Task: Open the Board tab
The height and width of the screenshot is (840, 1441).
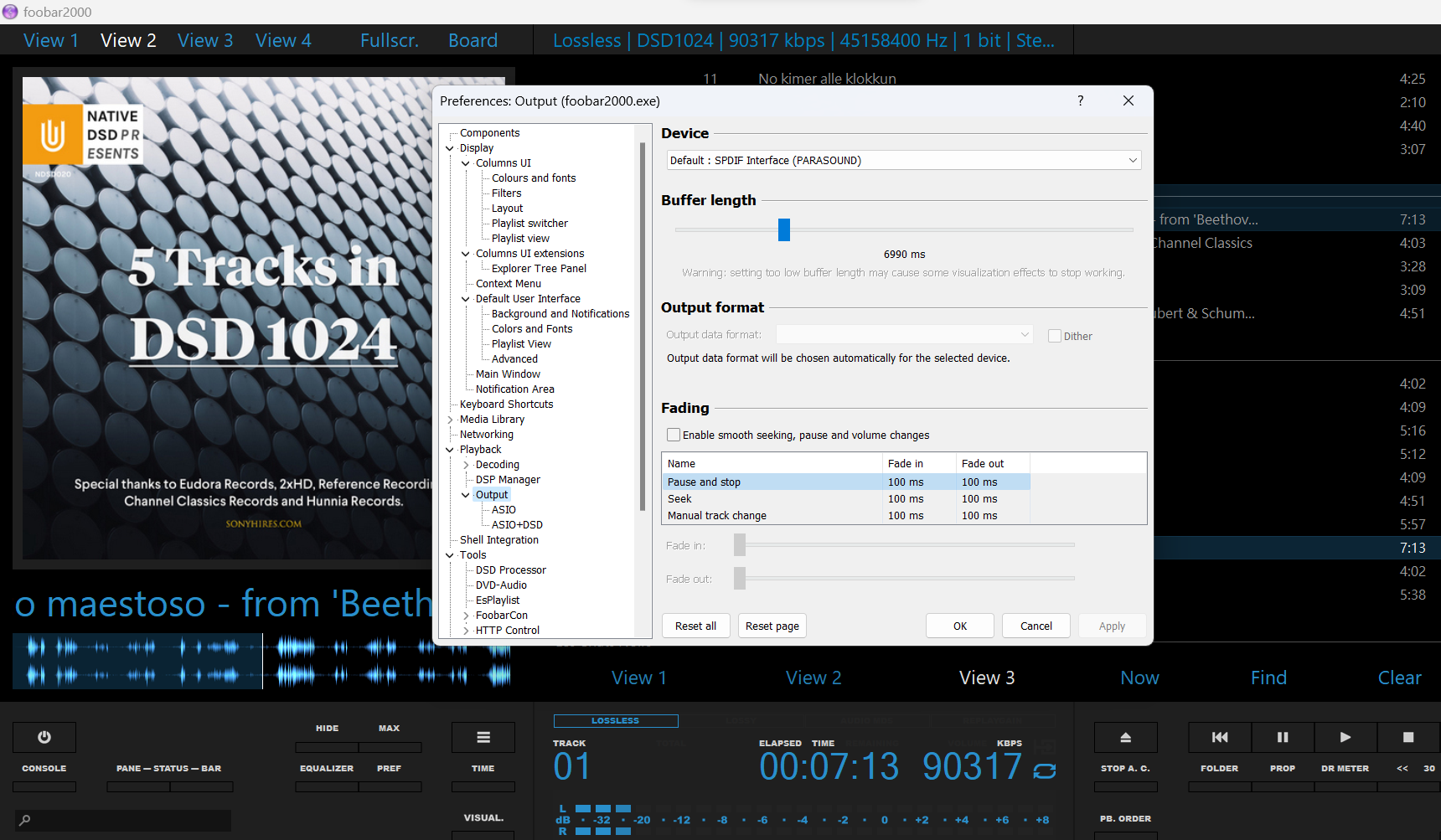Action: tap(473, 40)
